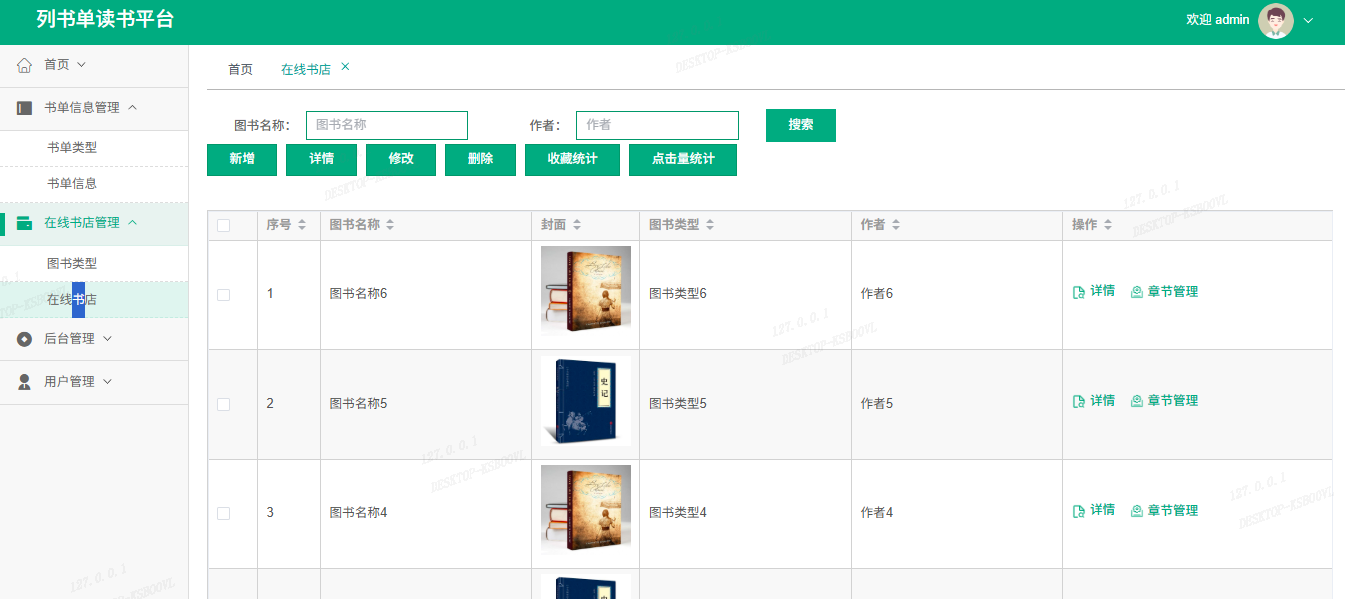Open 点击量统计 statistics

click(683, 160)
